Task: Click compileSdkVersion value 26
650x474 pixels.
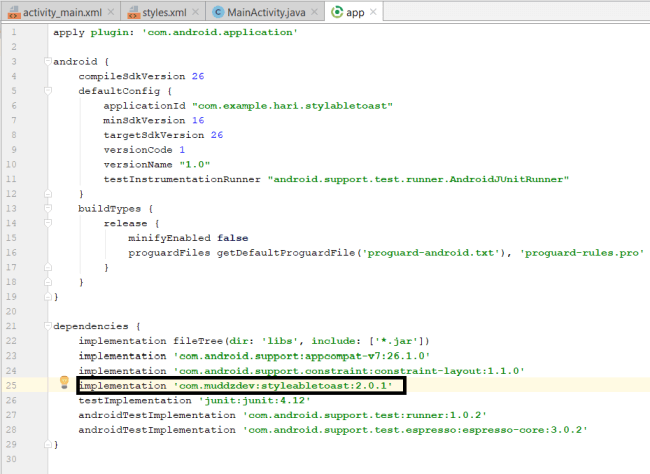Action: [198, 76]
